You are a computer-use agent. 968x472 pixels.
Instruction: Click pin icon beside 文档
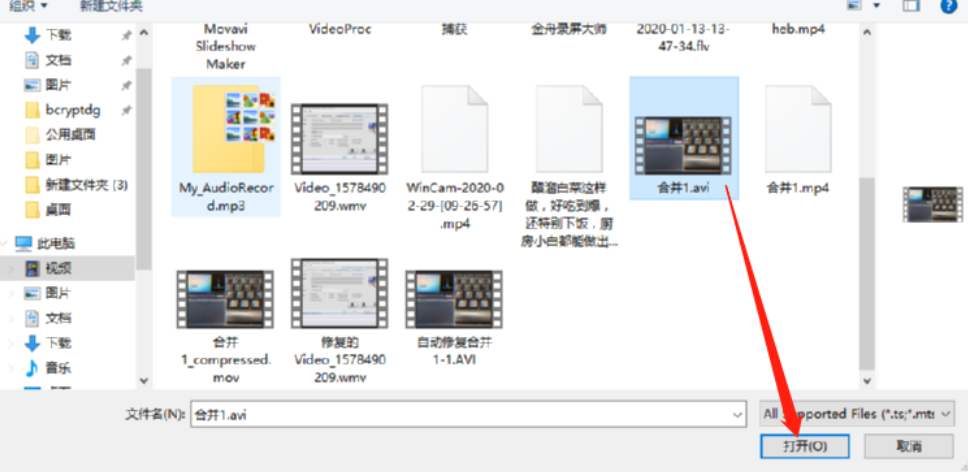(x=126, y=60)
